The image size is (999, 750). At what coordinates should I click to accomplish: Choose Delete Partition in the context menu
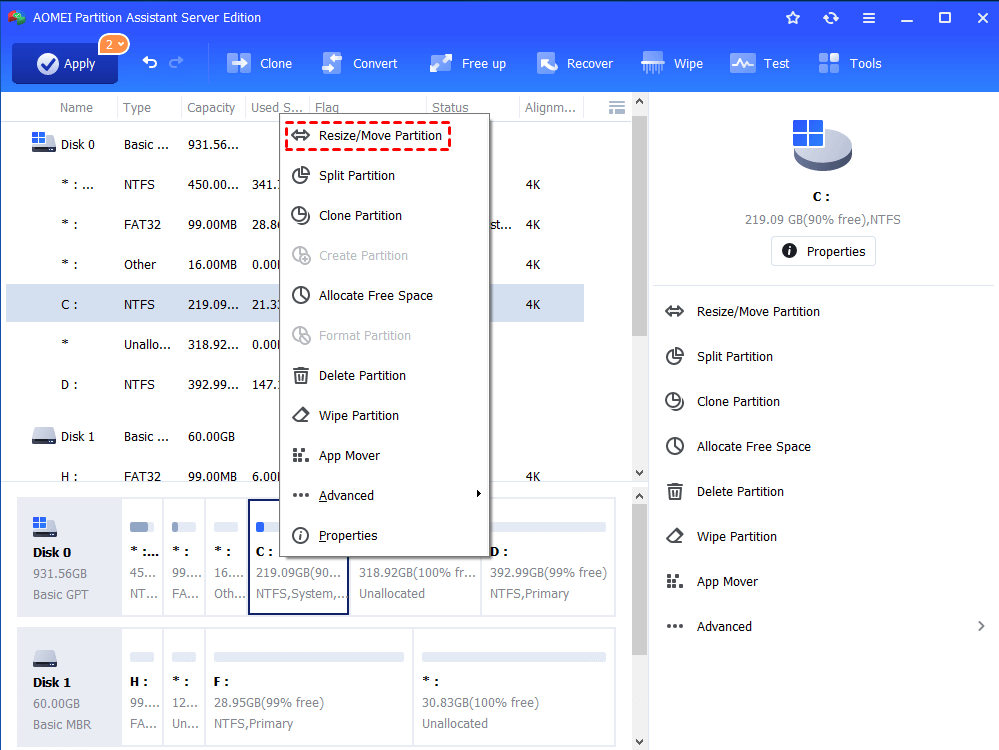(x=385, y=375)
